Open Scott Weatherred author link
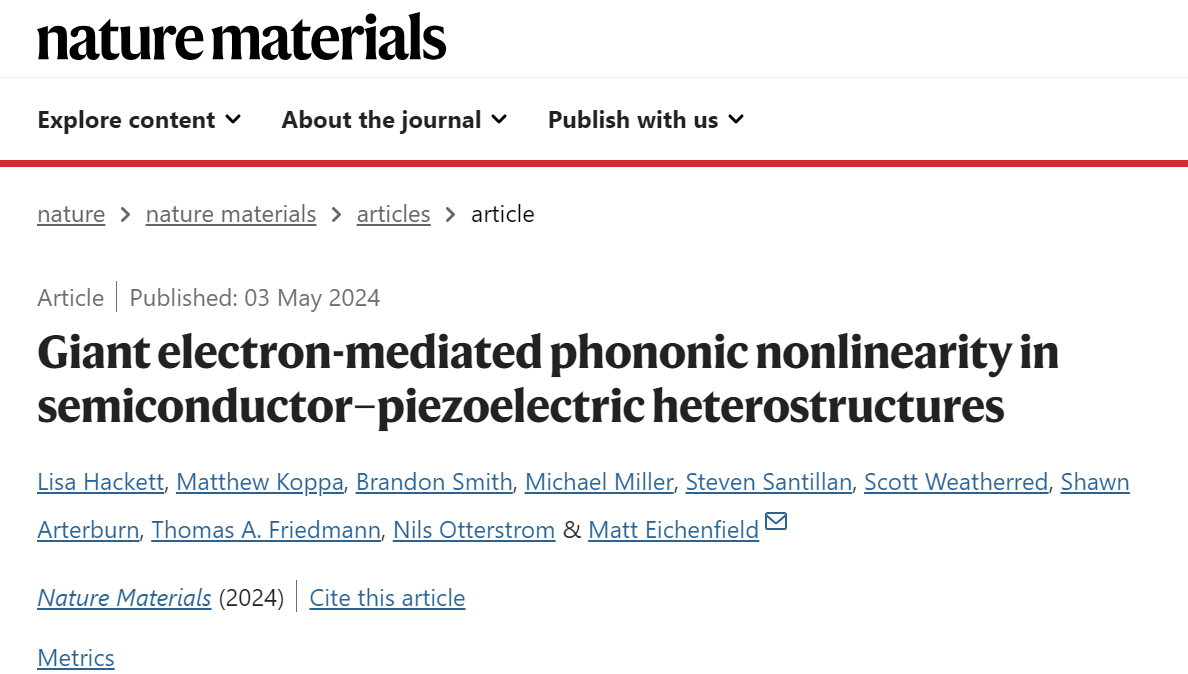1188x674 pixels. tap(956, 482)
